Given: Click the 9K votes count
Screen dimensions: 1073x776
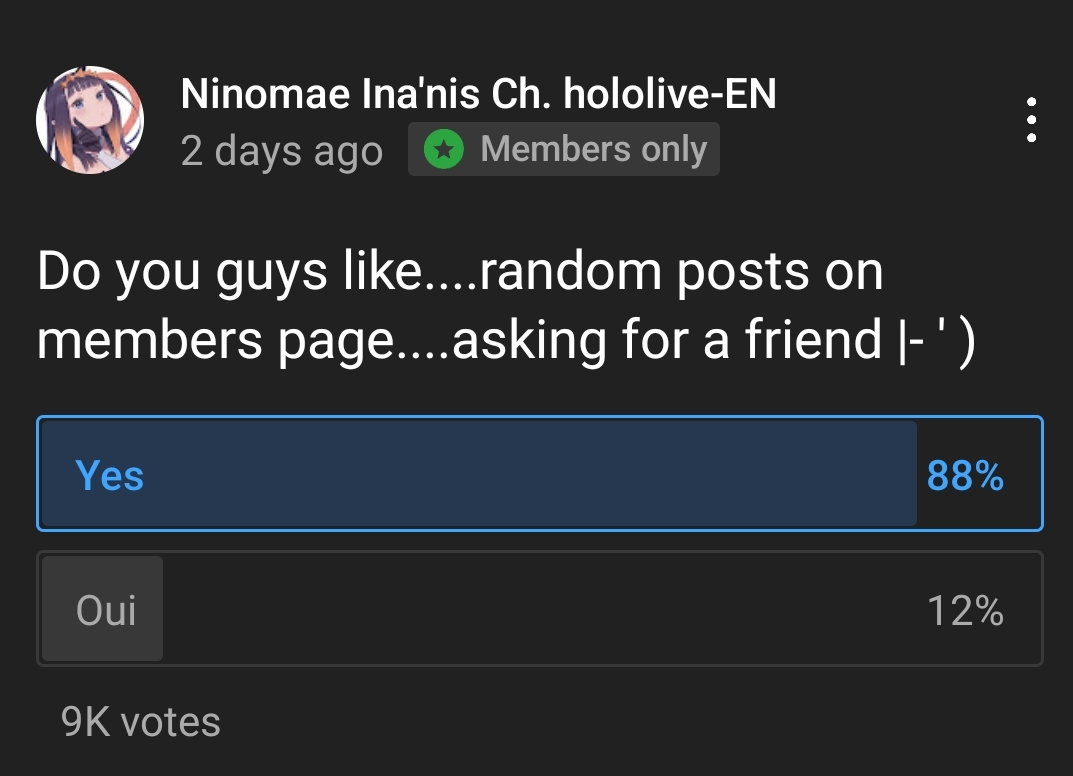Looking at the screenshot, I should (140, 721).
